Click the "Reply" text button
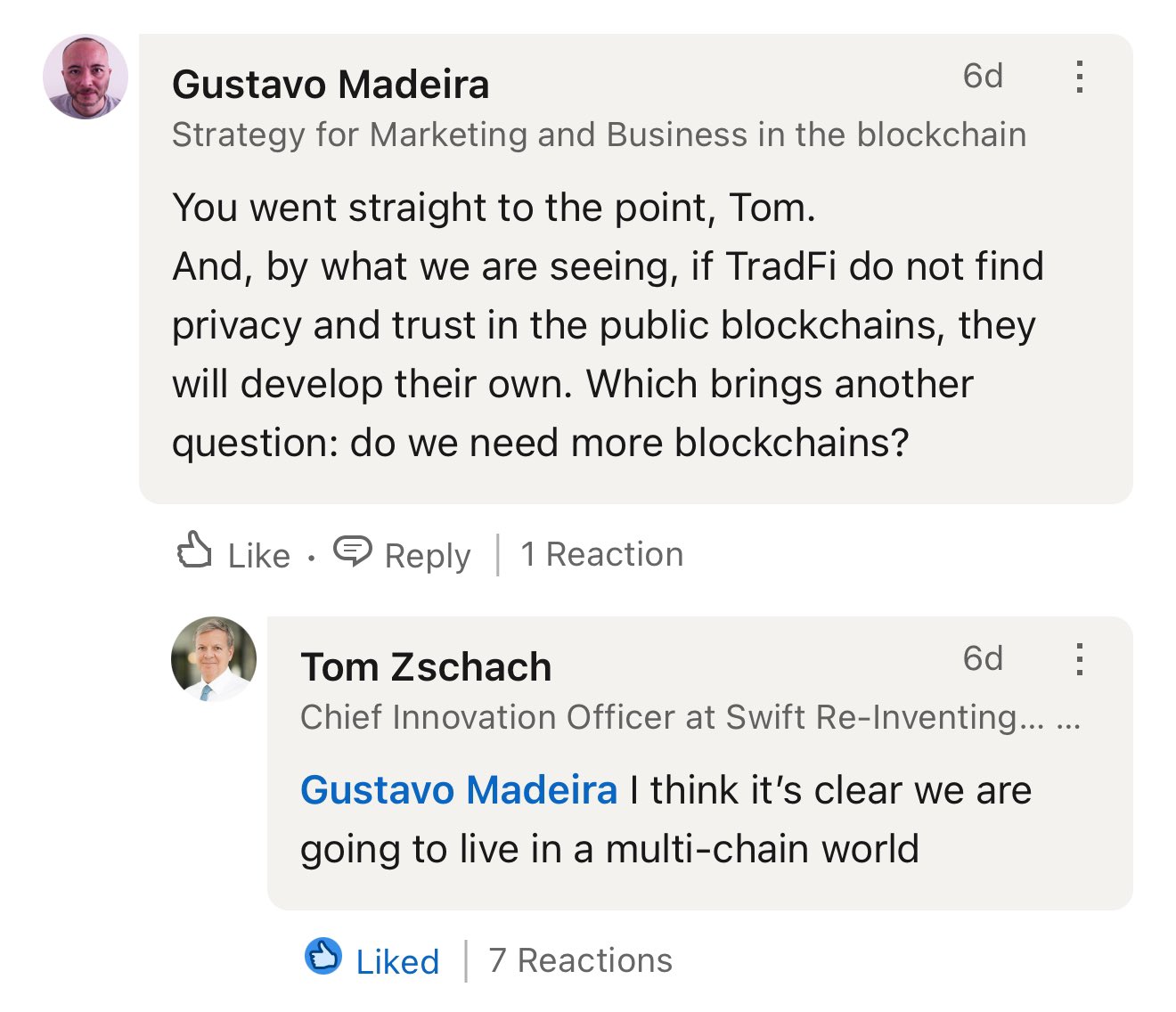Viewport: 1176px width, 1012px height. 427,556
